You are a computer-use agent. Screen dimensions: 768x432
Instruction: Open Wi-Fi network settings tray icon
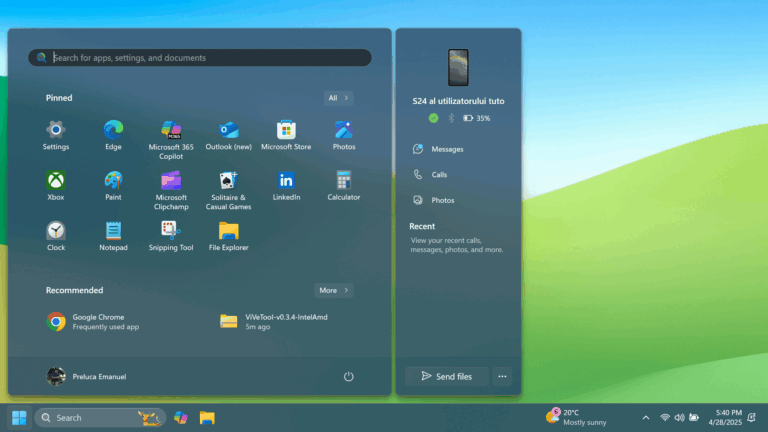(665, 418)
